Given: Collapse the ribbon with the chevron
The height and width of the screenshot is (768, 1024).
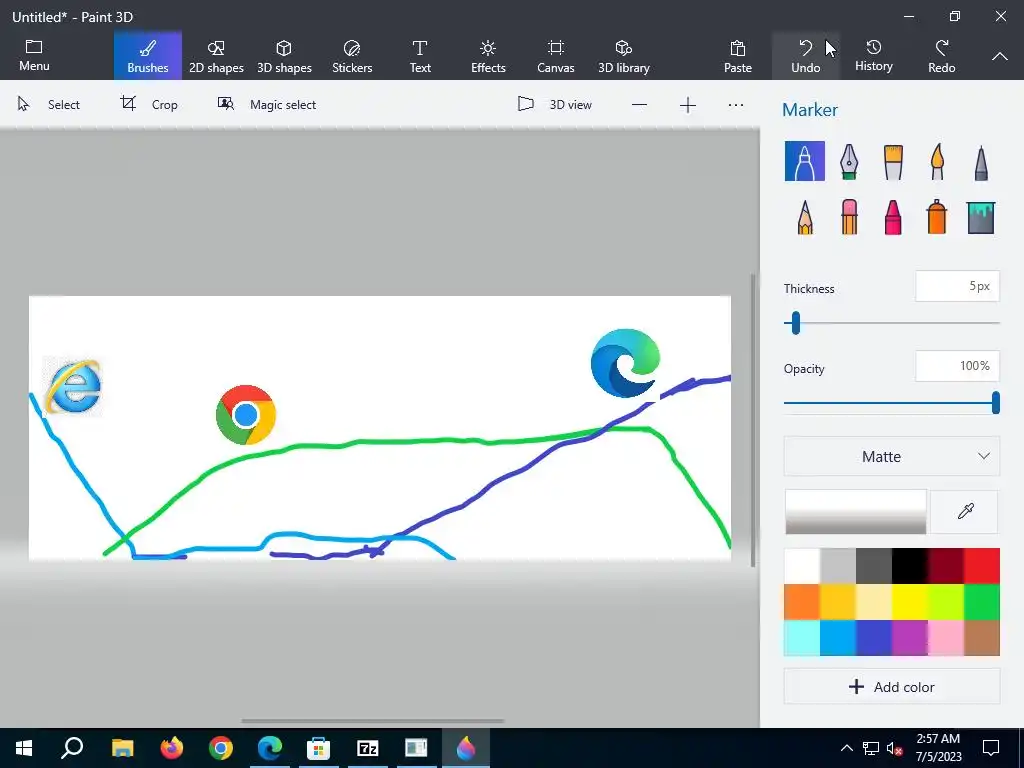Looking at the screenshot, I should click(1000, 57).
